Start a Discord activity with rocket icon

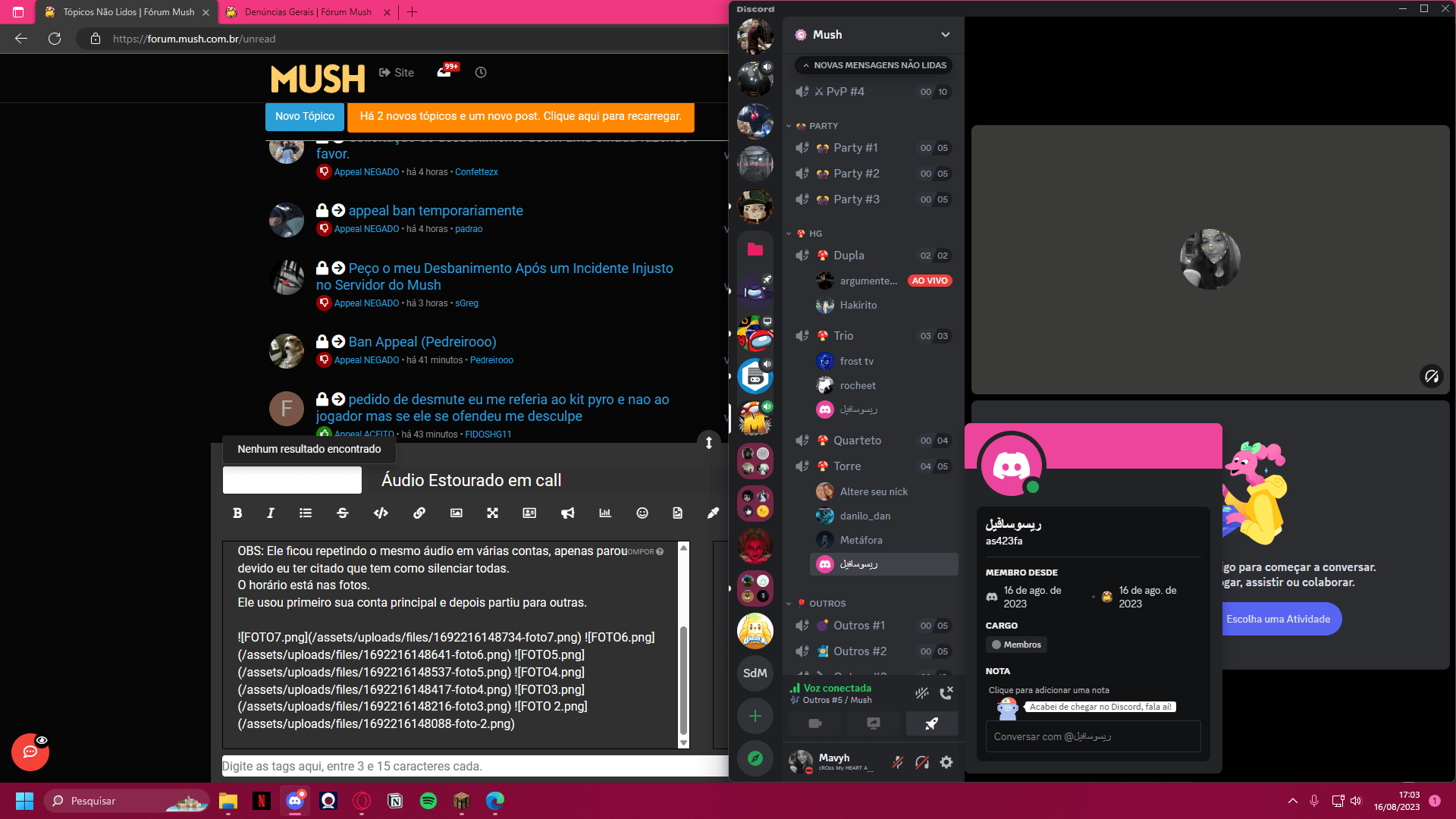point(932,723)
